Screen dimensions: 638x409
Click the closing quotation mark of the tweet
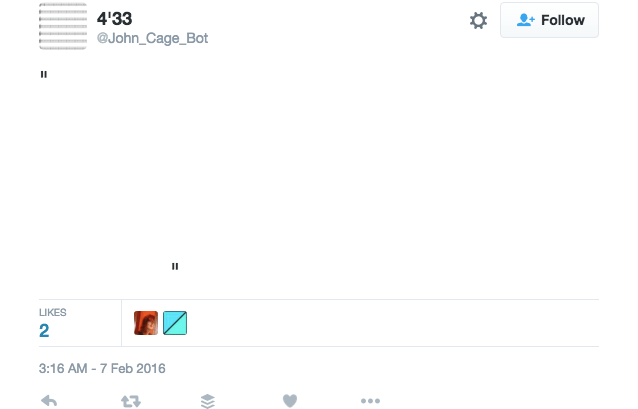tap(175, 266)
